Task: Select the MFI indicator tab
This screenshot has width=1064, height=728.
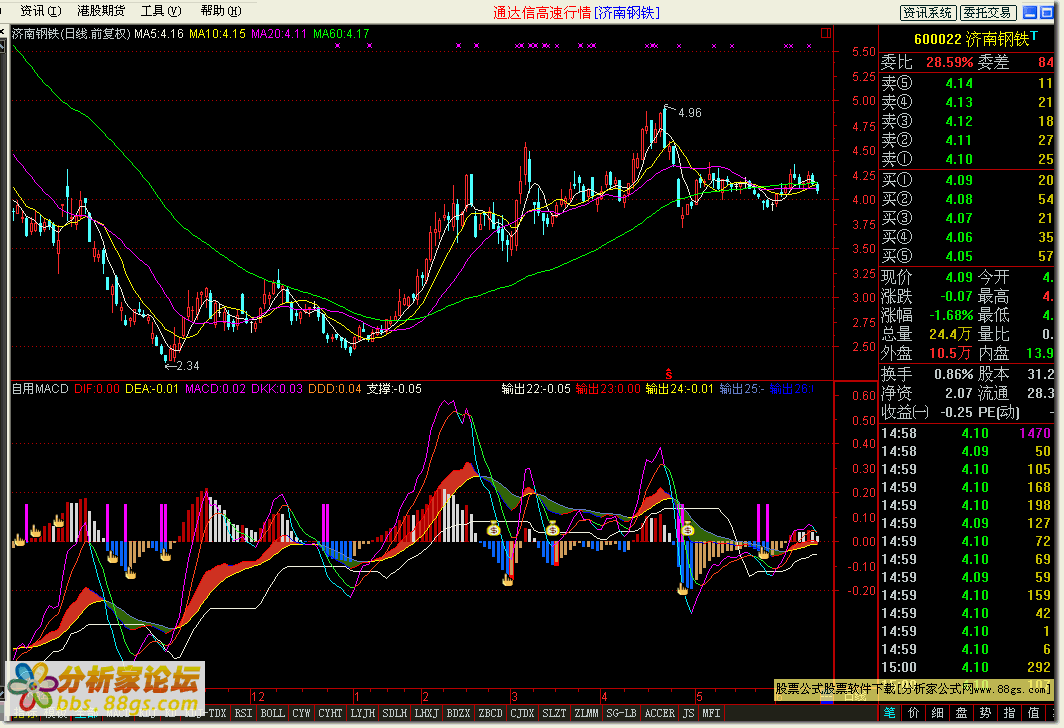Action: tap(711, 713)
